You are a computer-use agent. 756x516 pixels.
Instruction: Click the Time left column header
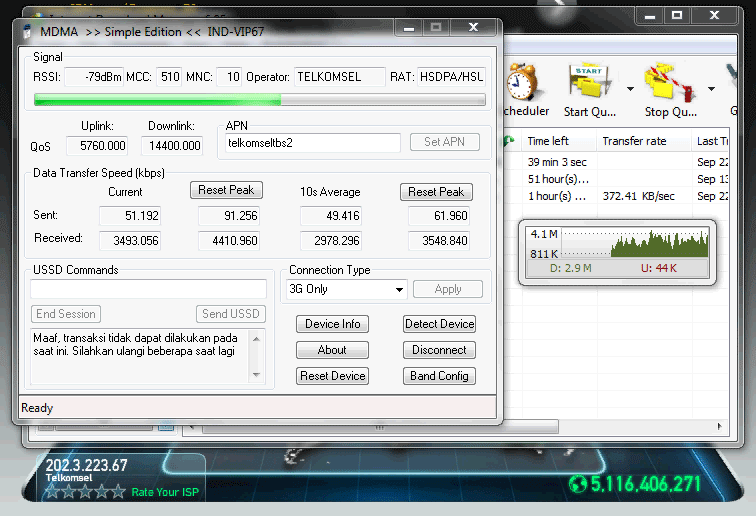pyautogui.click(x=559, y=141)
